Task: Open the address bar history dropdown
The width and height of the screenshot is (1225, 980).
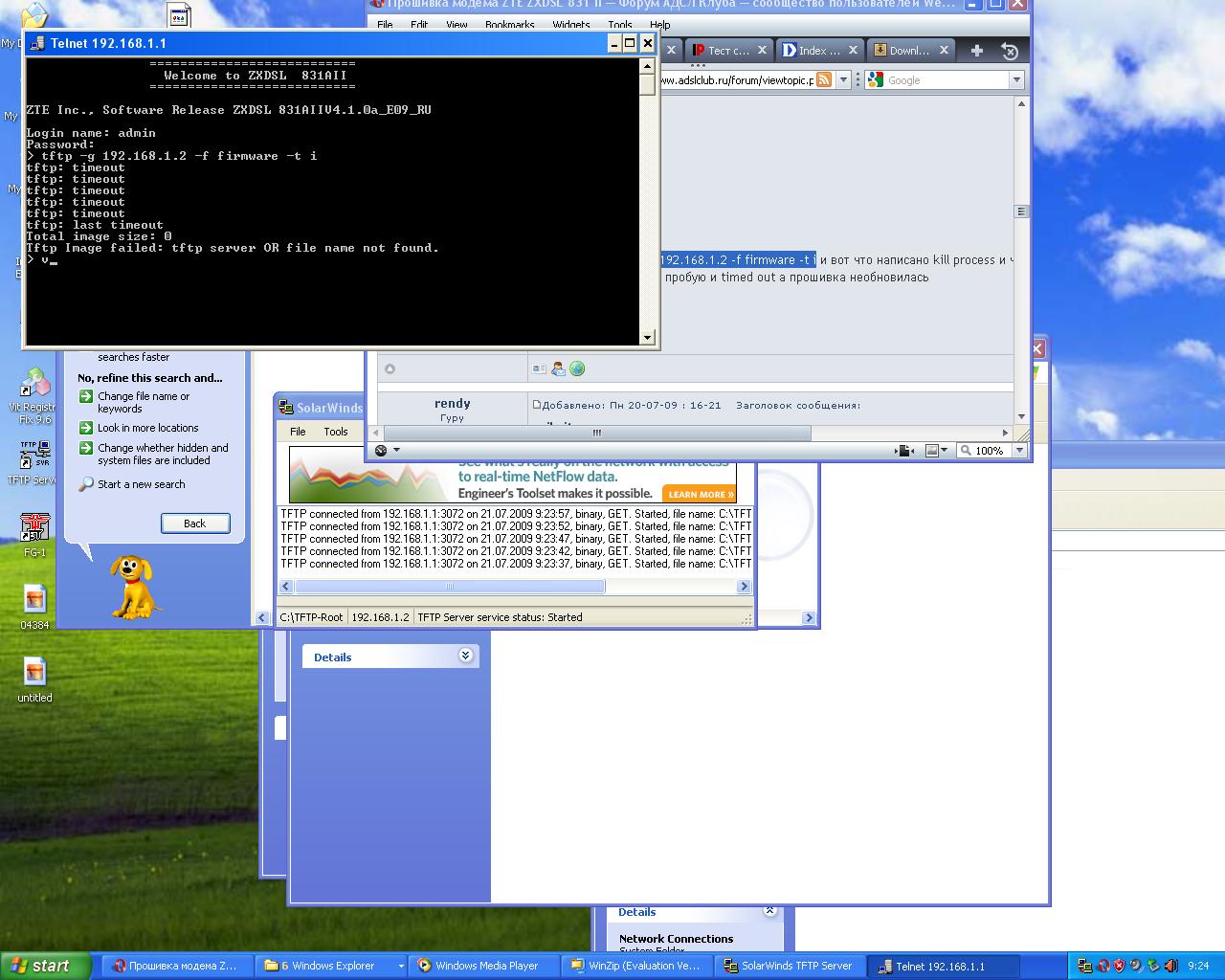Action: point(843,80)
